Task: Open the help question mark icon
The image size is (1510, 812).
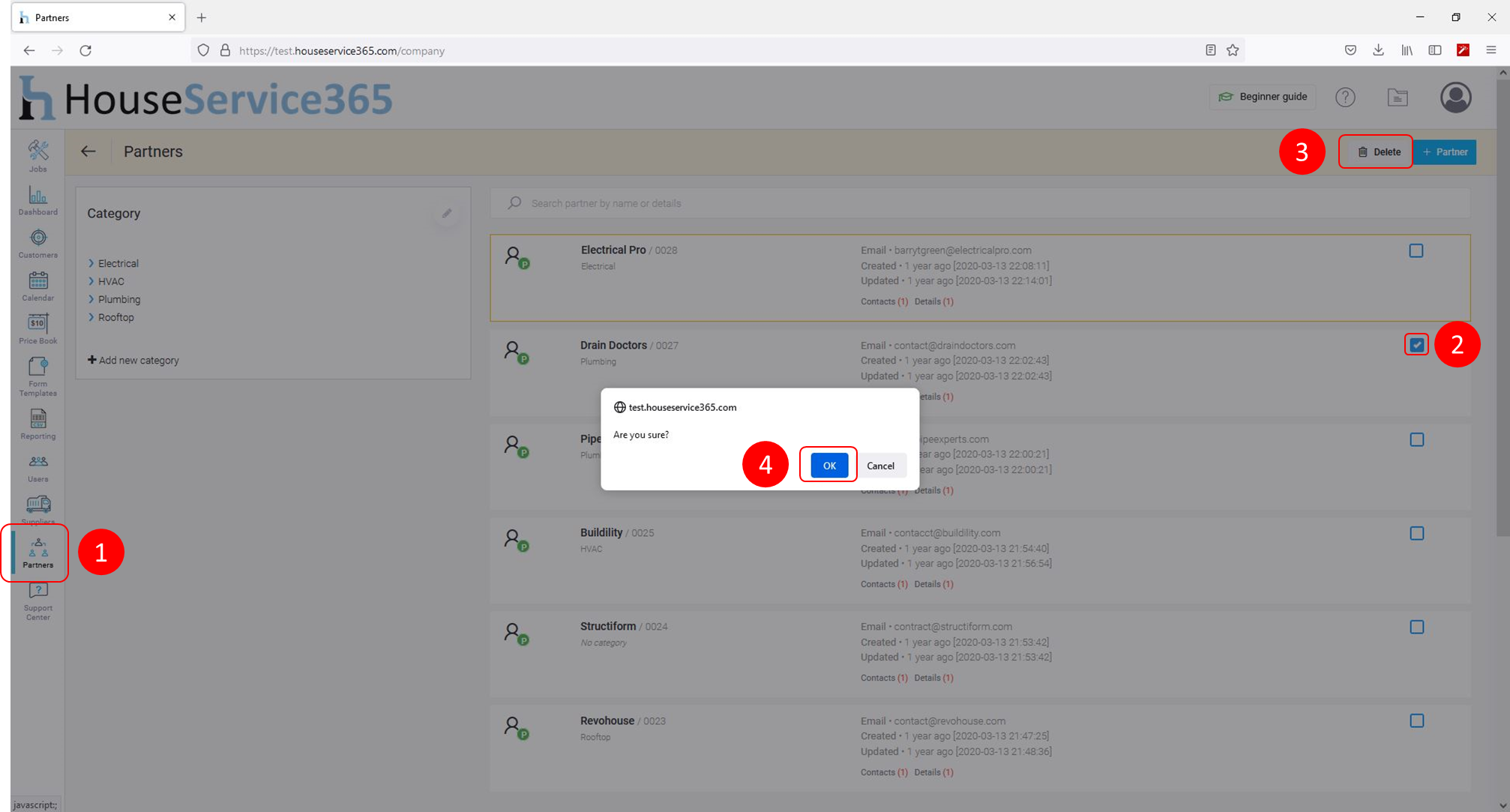Action: pos(1345,97)
